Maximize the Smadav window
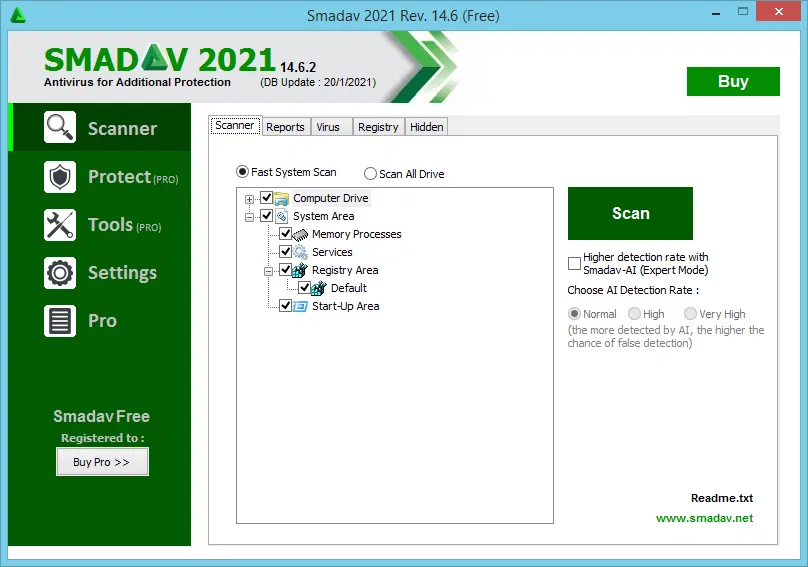Viewport: 808px width, 567px height. click(743, 11)
